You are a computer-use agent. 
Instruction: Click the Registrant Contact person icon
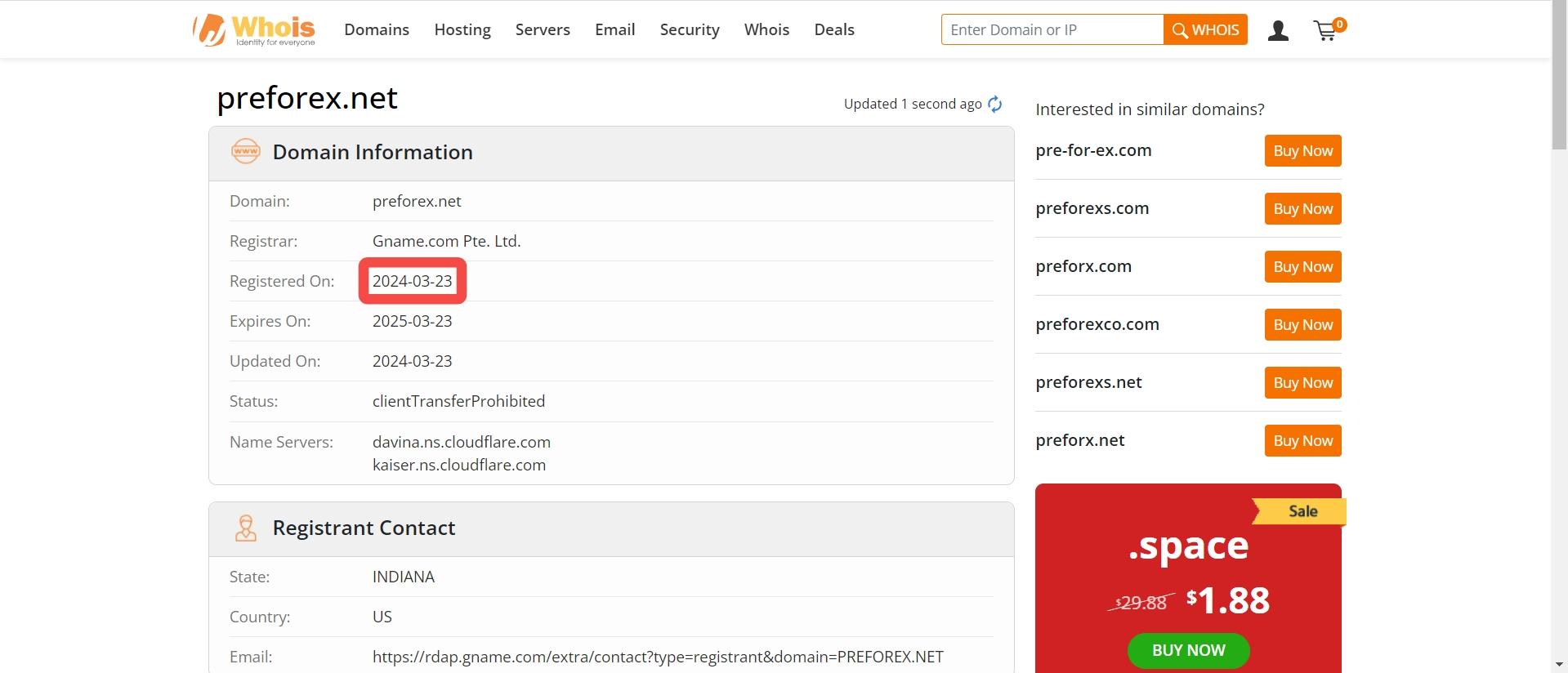pyautogui.click(x=245, y=528)
